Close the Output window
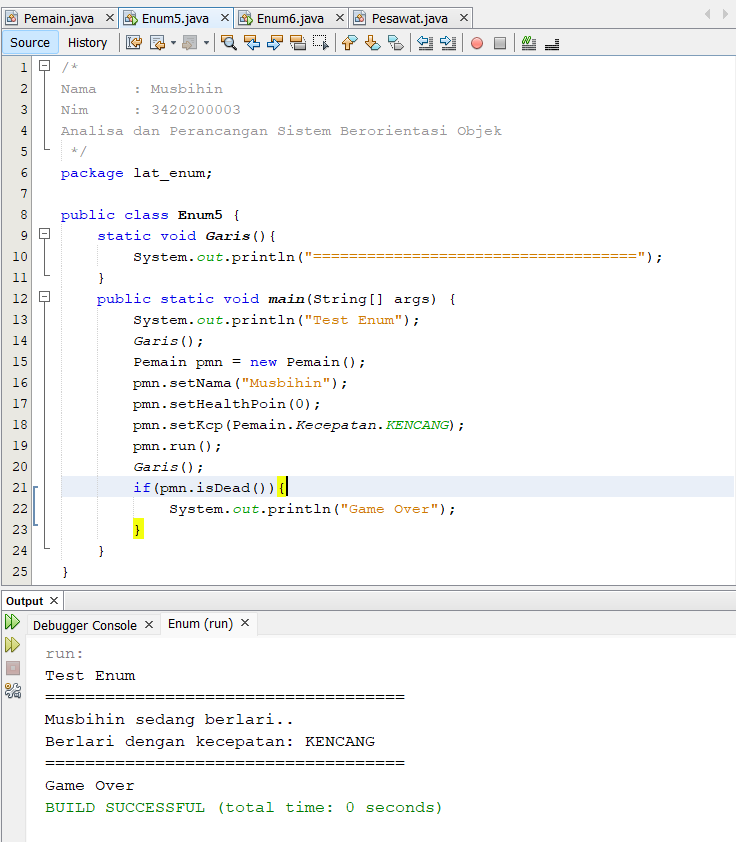736x842 pixels. 54,600
